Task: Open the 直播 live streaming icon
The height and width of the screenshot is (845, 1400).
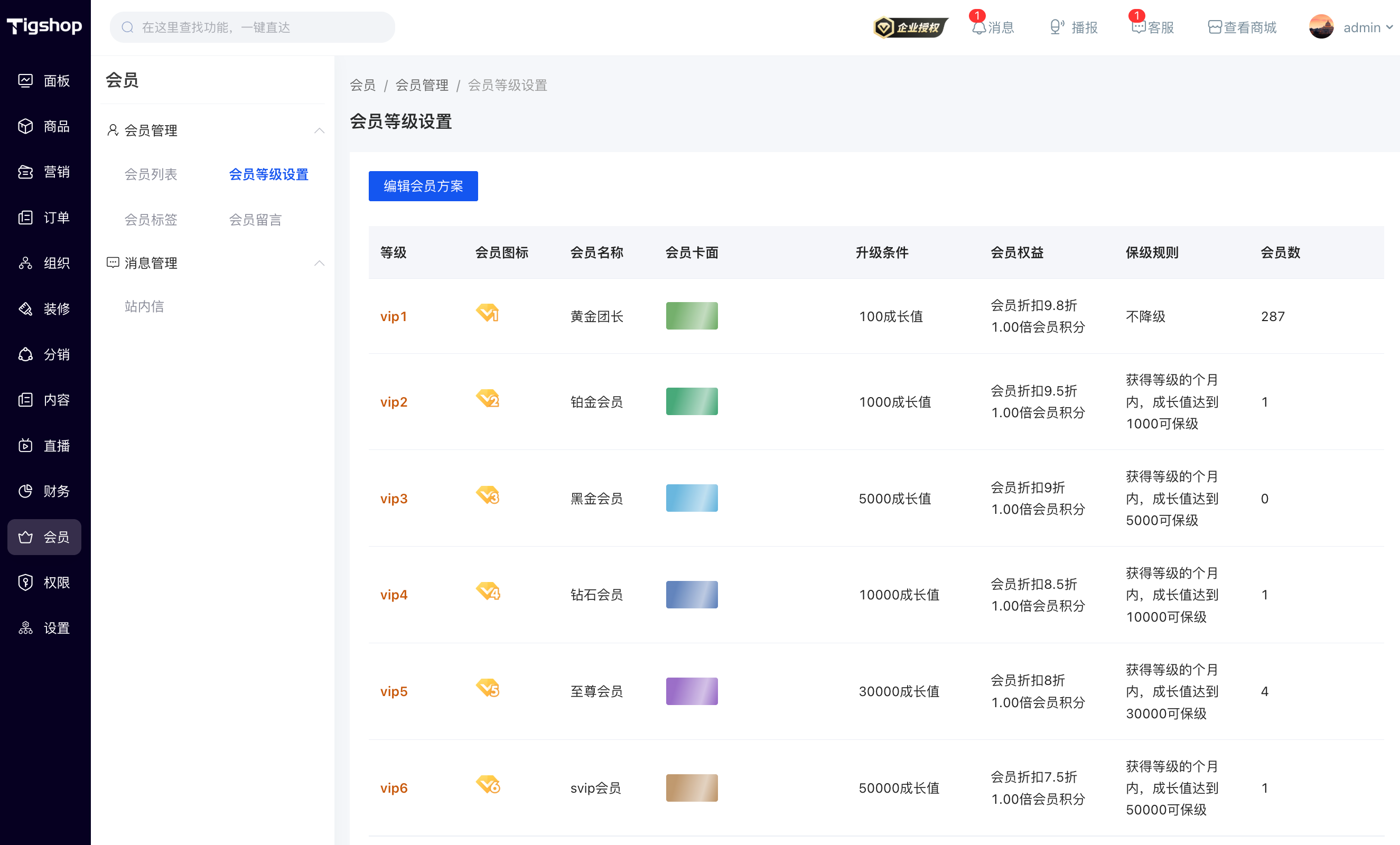Action: click(x=25, y=445)
